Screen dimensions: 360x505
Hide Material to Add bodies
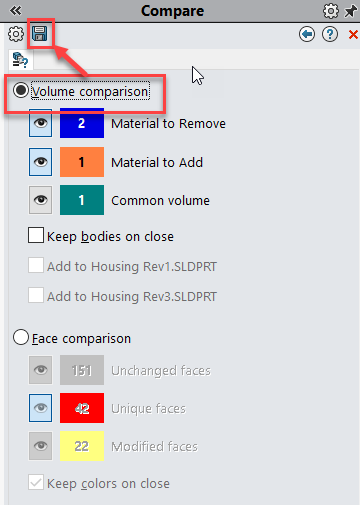[x=40, y=162]
